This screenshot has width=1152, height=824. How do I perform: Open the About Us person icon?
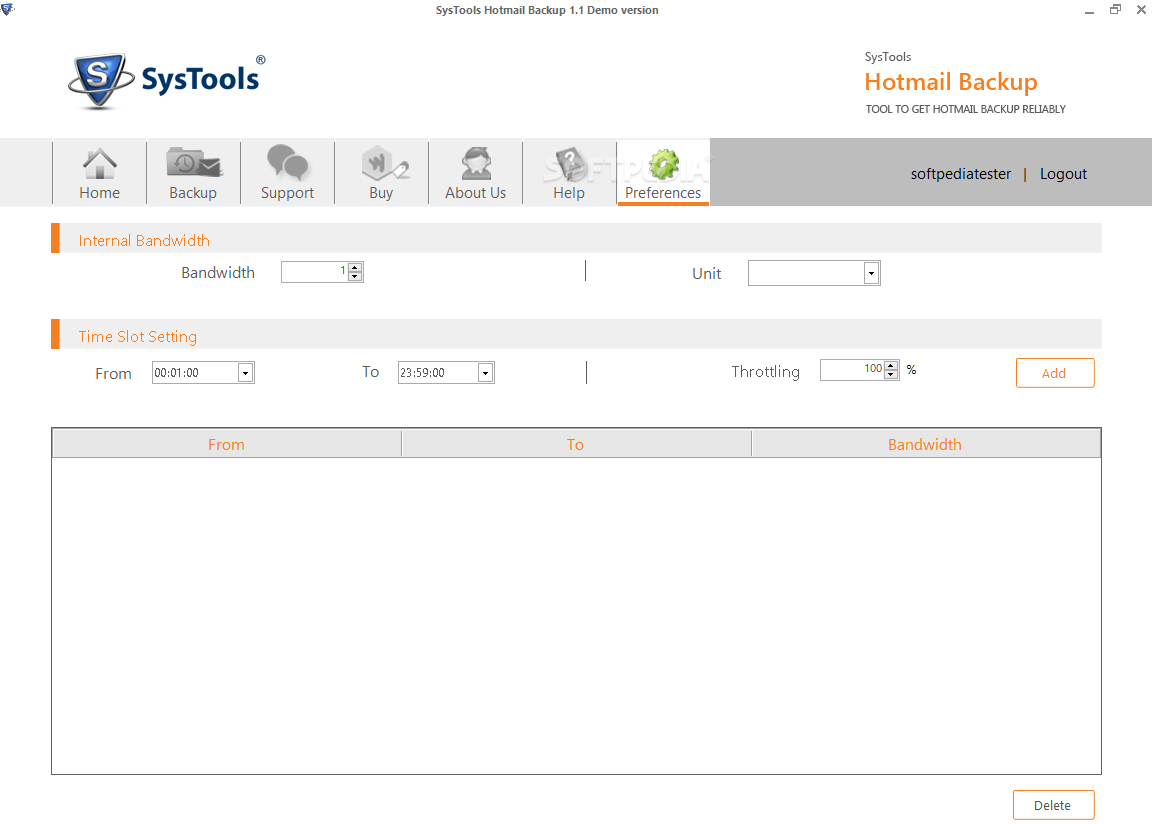[476, 163]
